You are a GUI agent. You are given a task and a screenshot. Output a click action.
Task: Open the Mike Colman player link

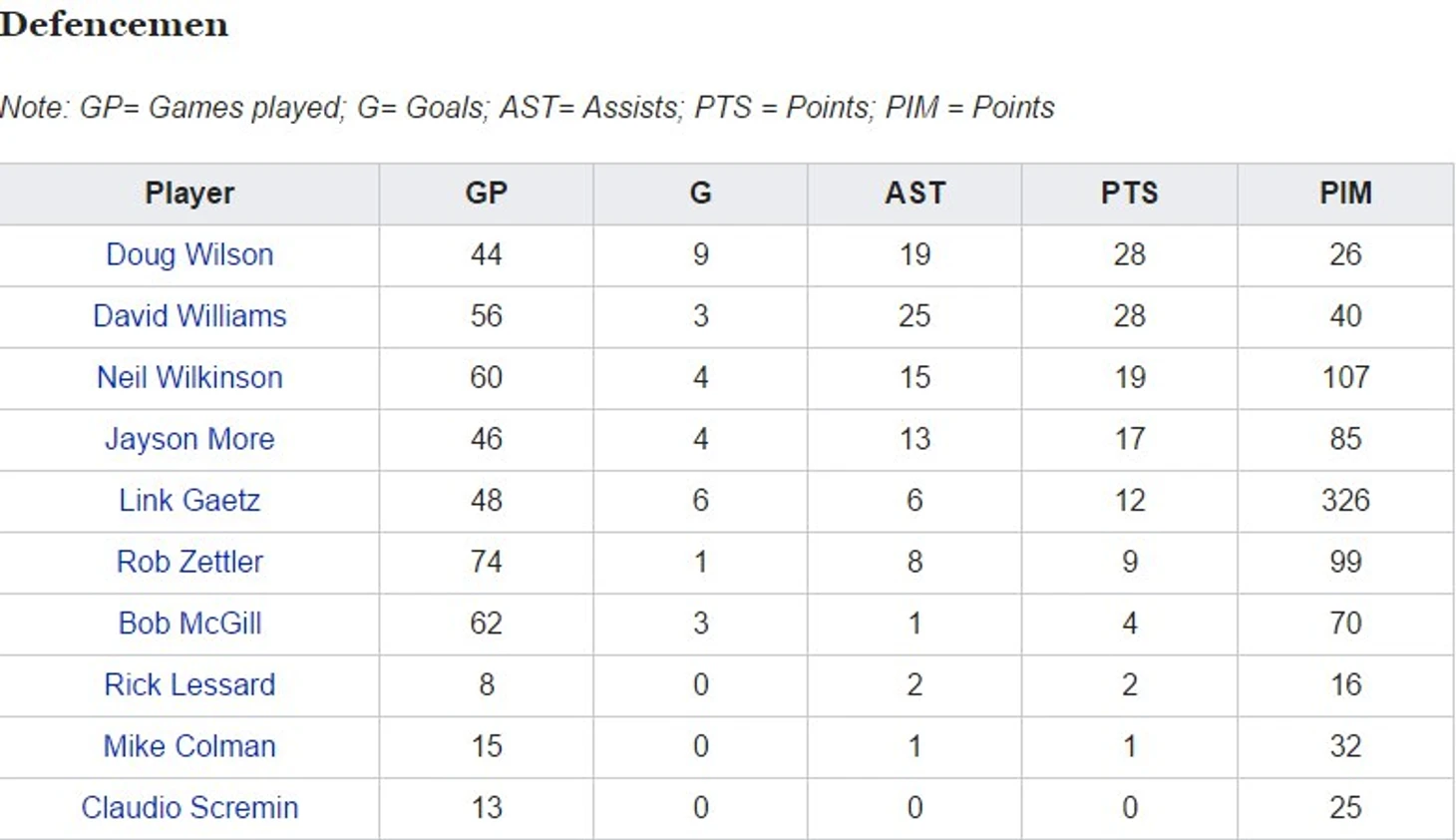coord(189,746)
